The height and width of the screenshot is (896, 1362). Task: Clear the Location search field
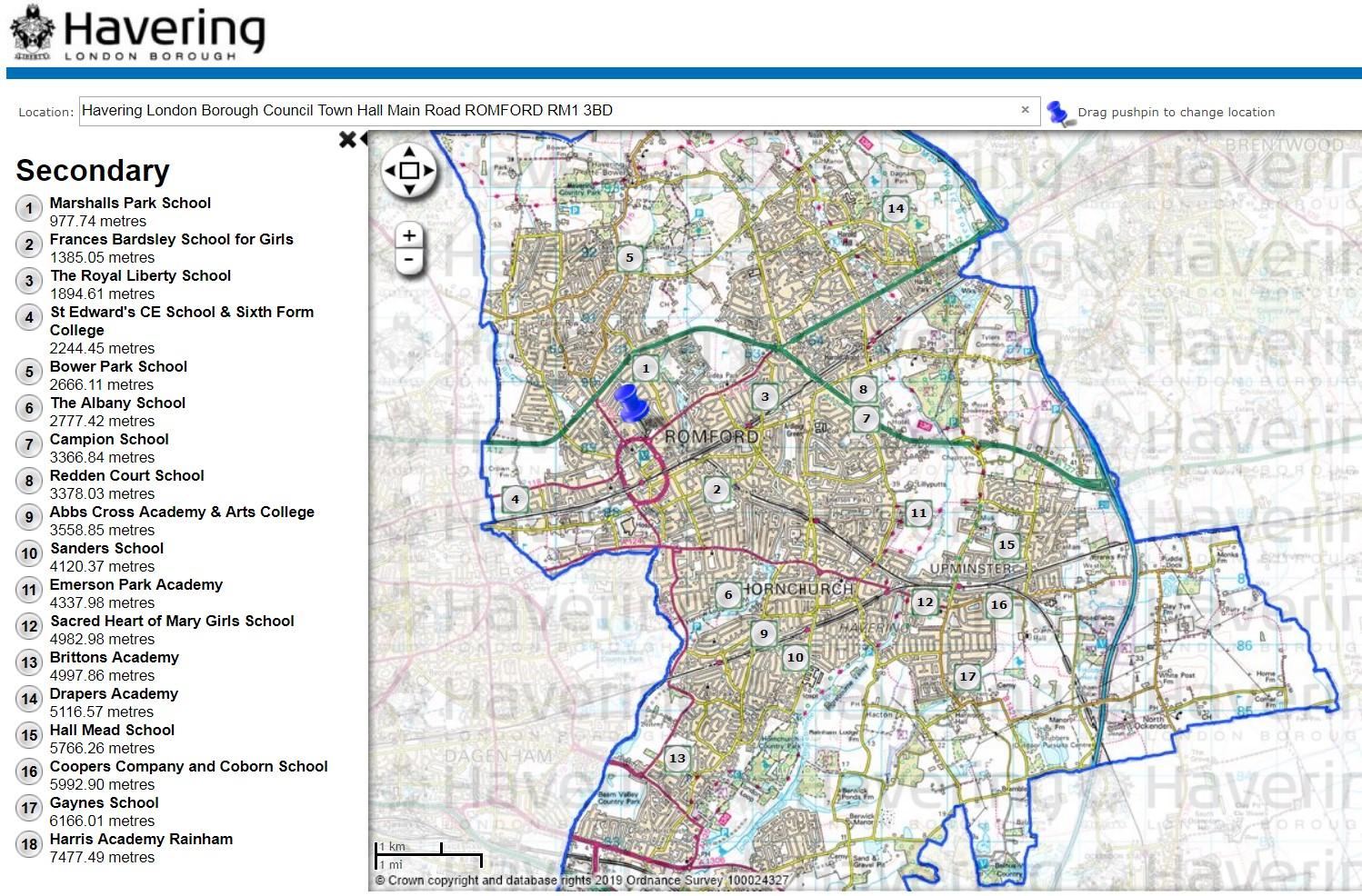click(1025, 110)
